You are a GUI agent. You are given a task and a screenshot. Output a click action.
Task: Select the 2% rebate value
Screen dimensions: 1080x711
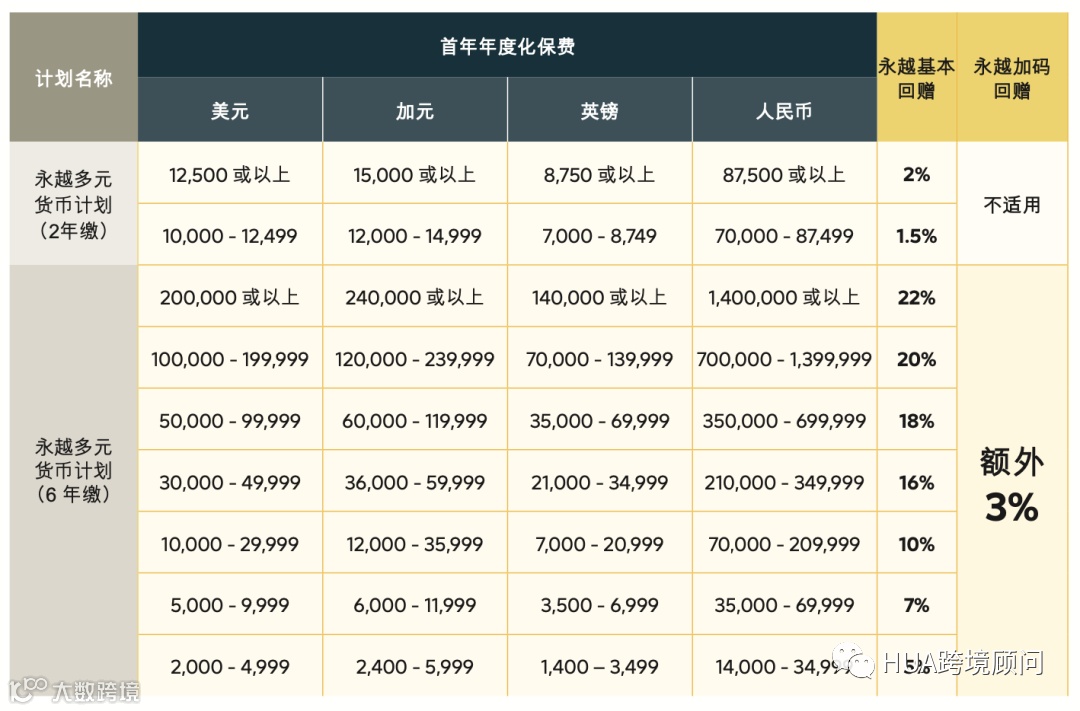[917, 174]
